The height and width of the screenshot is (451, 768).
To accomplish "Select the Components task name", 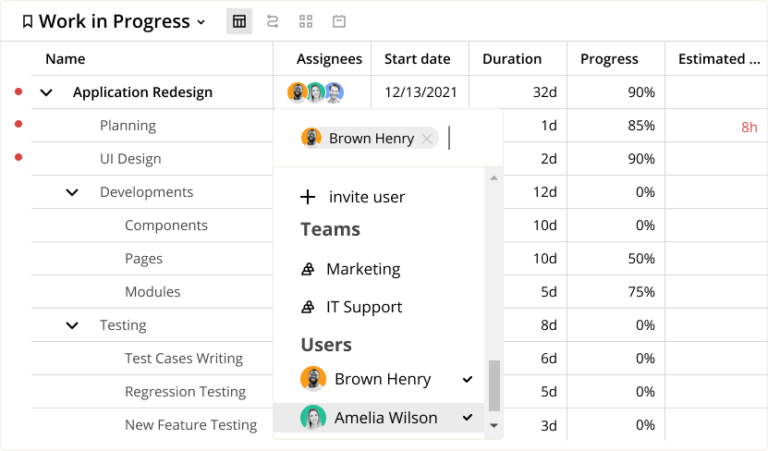I will click(166, 226).
